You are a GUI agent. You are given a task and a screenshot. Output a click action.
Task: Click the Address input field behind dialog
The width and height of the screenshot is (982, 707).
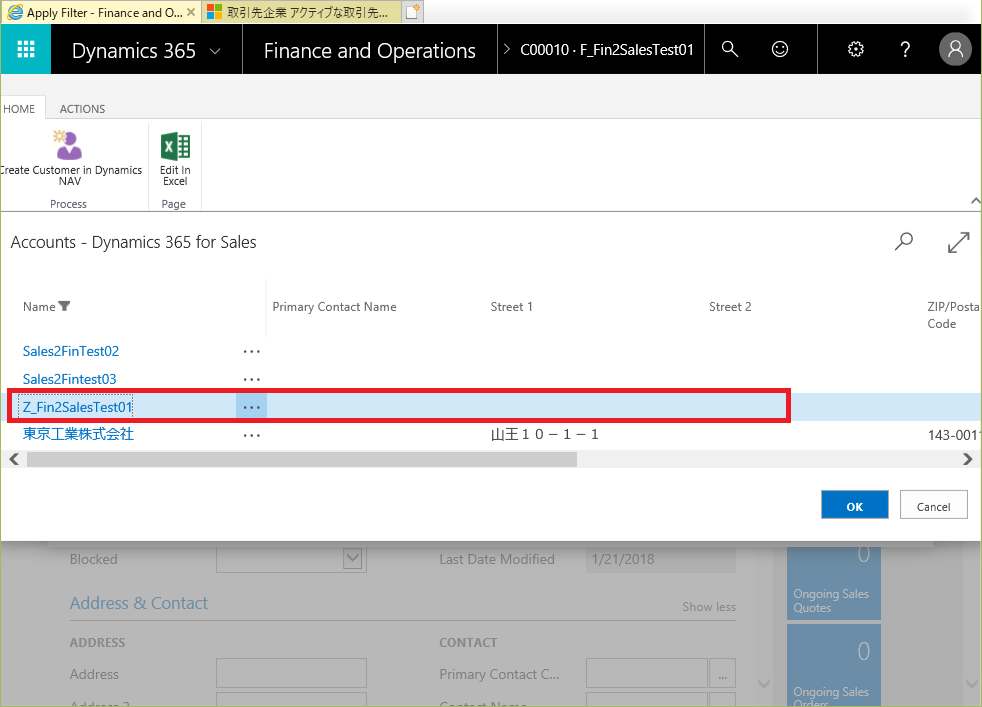pos(291,673)
